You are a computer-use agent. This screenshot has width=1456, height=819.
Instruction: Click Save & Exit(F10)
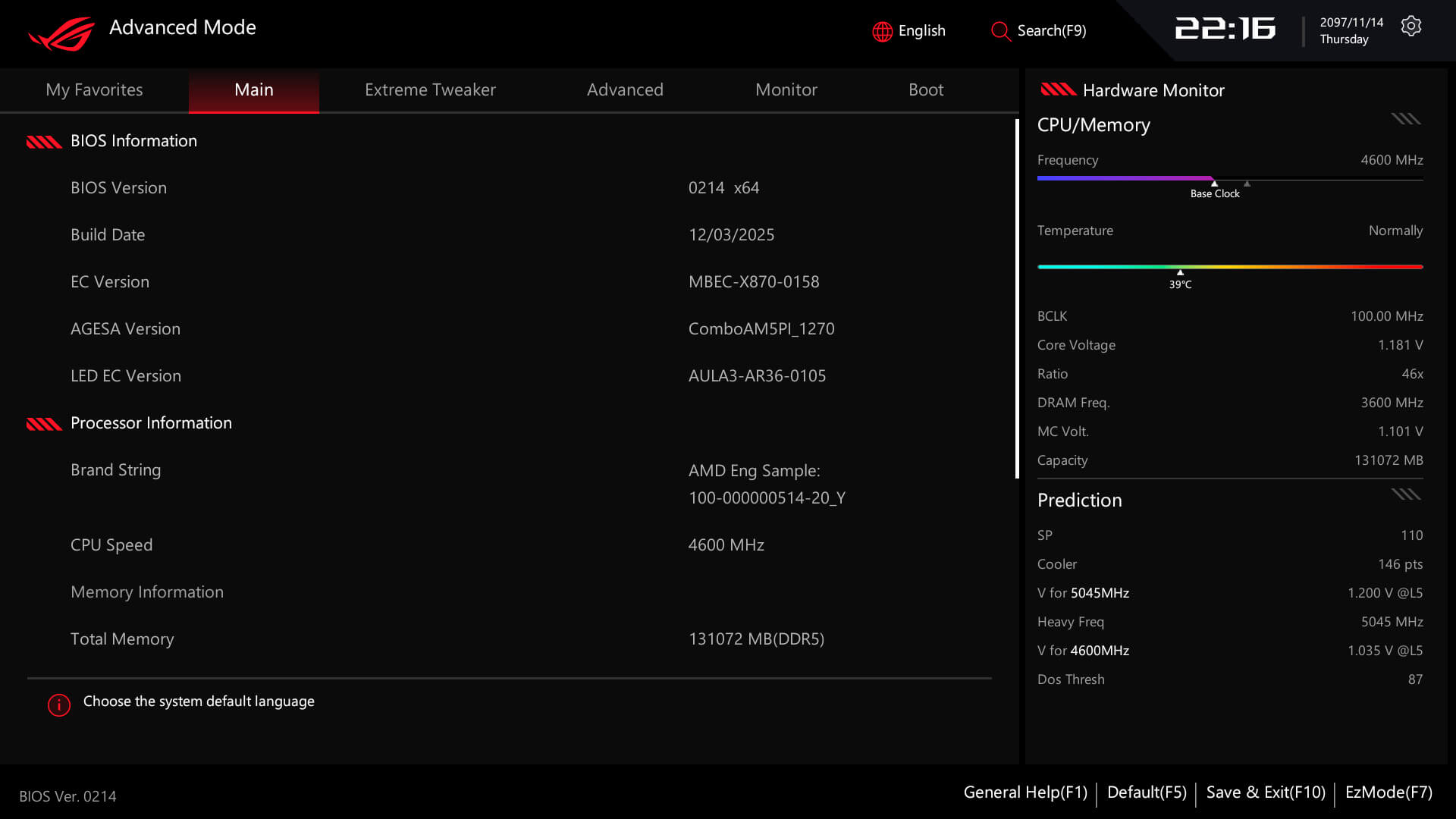point(1265,792)
